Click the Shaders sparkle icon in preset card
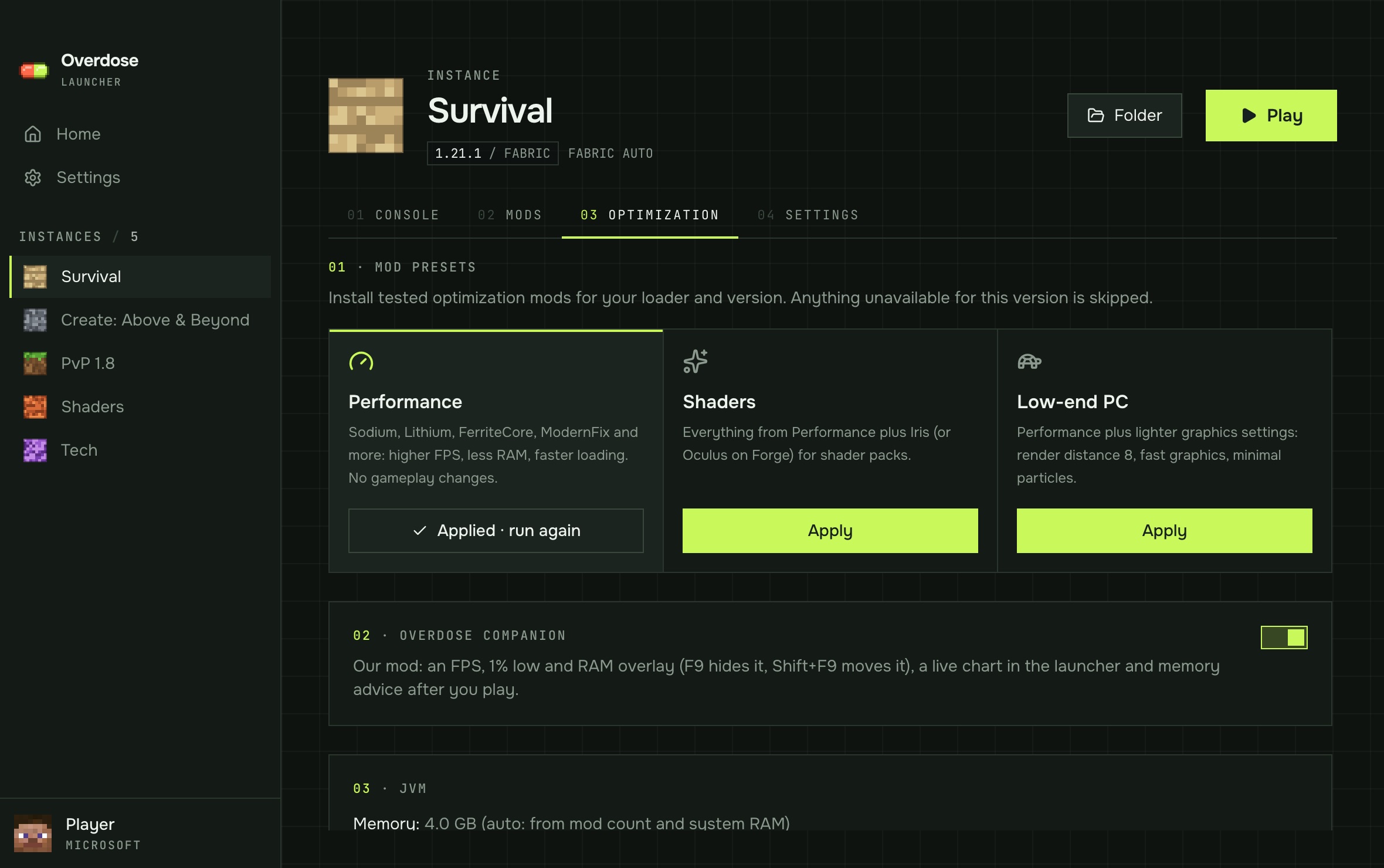This screenshot has width=1384, height=868. [x=696, y=361]
